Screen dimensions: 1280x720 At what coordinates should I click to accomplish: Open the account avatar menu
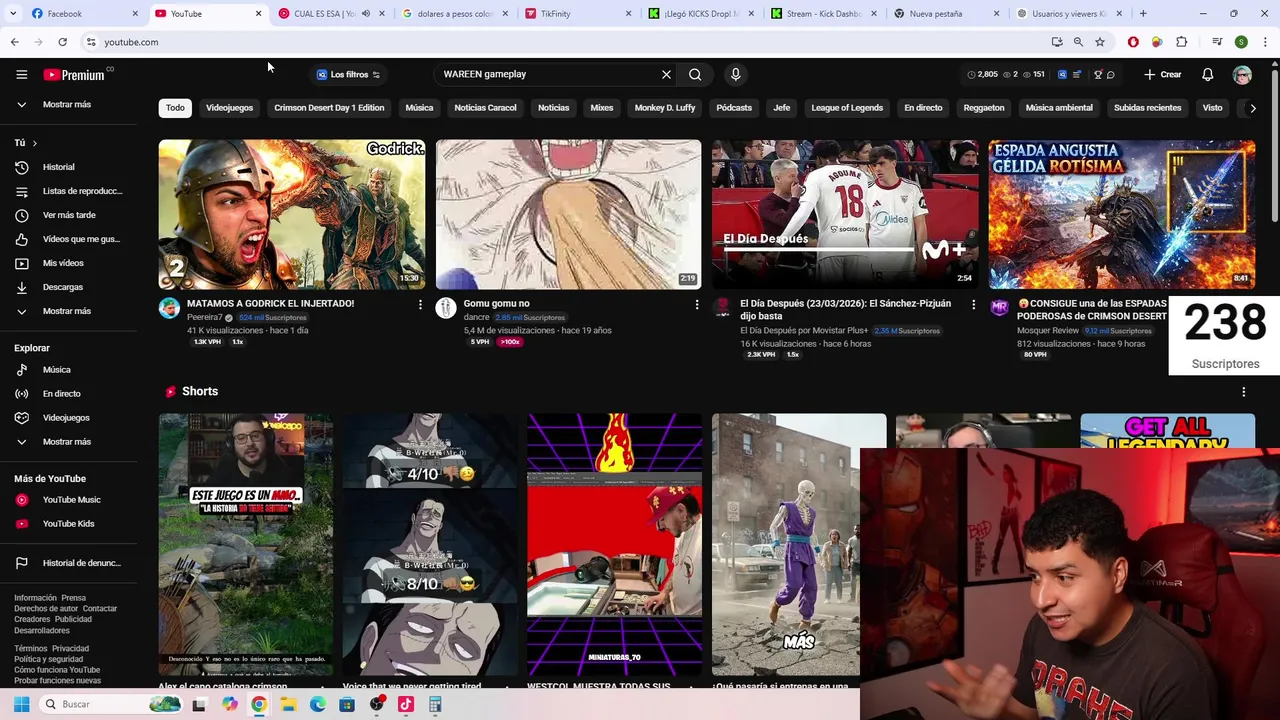click(1242, 75)
